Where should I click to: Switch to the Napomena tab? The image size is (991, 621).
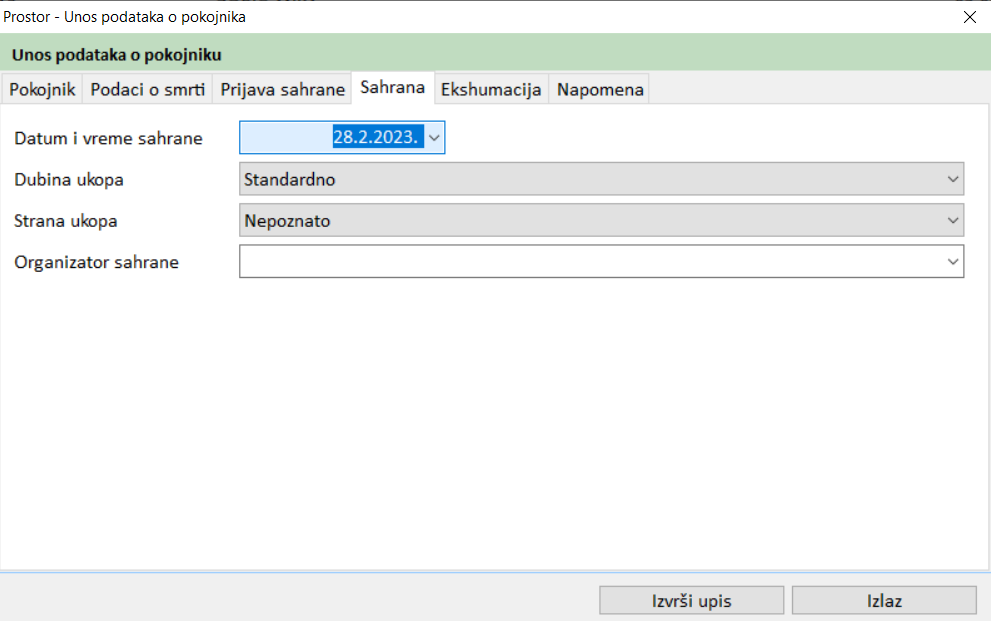tap(600, 89)
